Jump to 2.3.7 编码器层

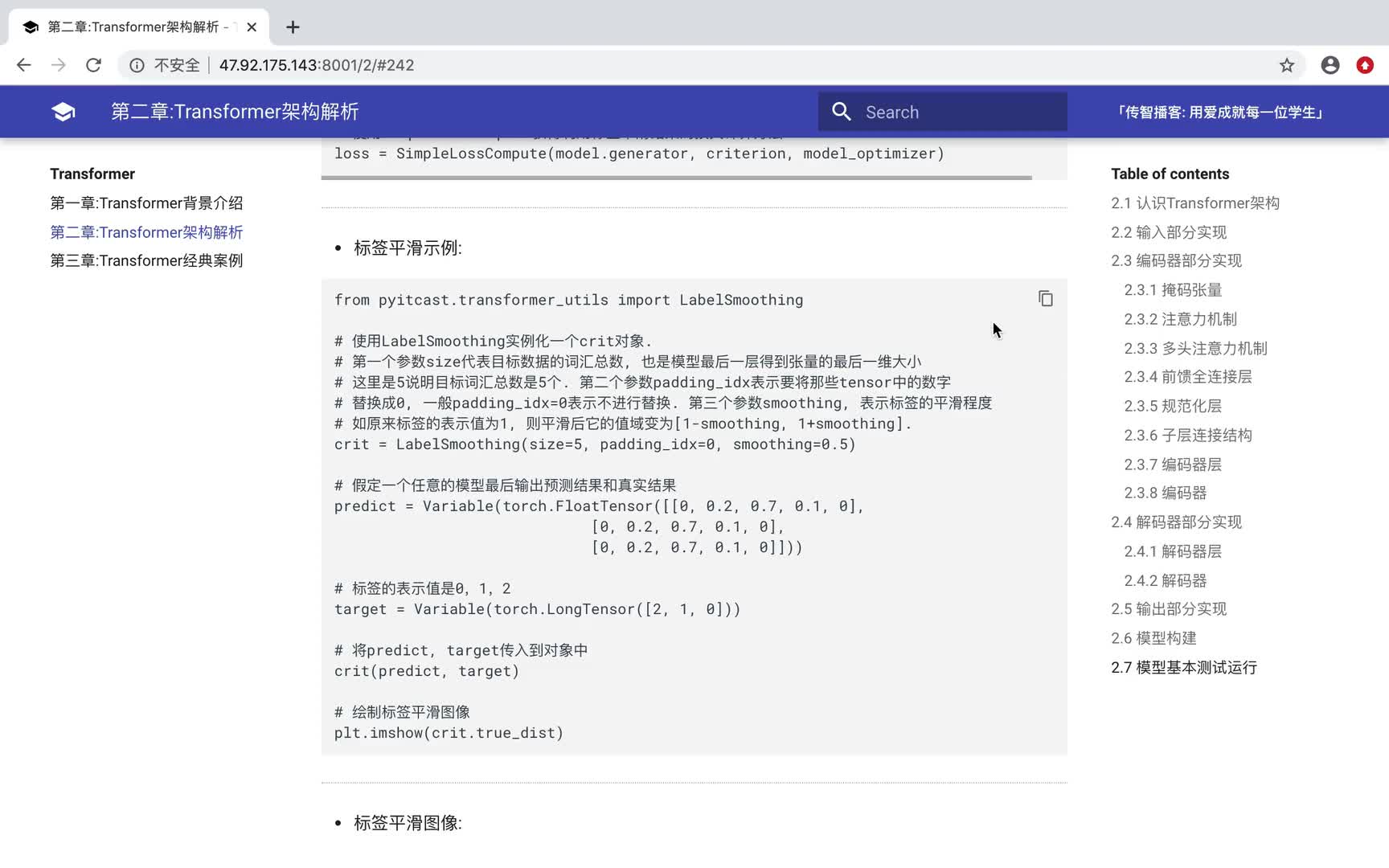[x=1173, y=465]
